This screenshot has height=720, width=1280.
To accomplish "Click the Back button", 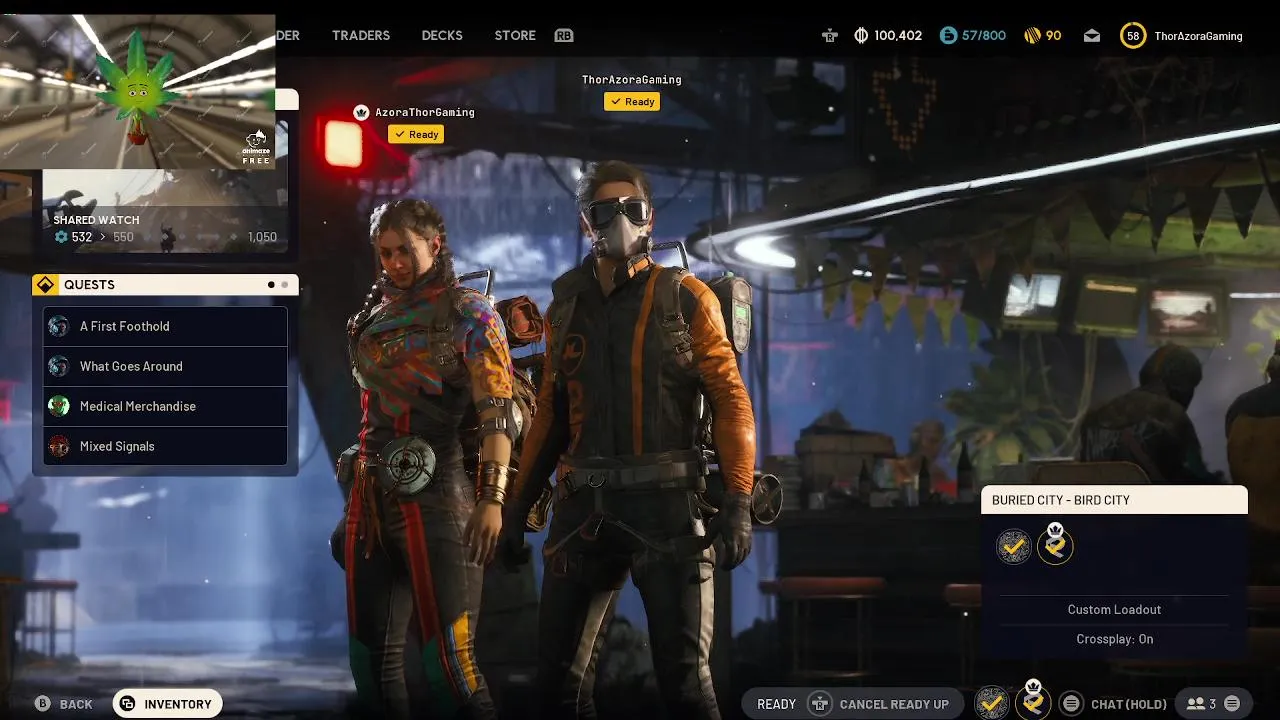I will point(65,704).
